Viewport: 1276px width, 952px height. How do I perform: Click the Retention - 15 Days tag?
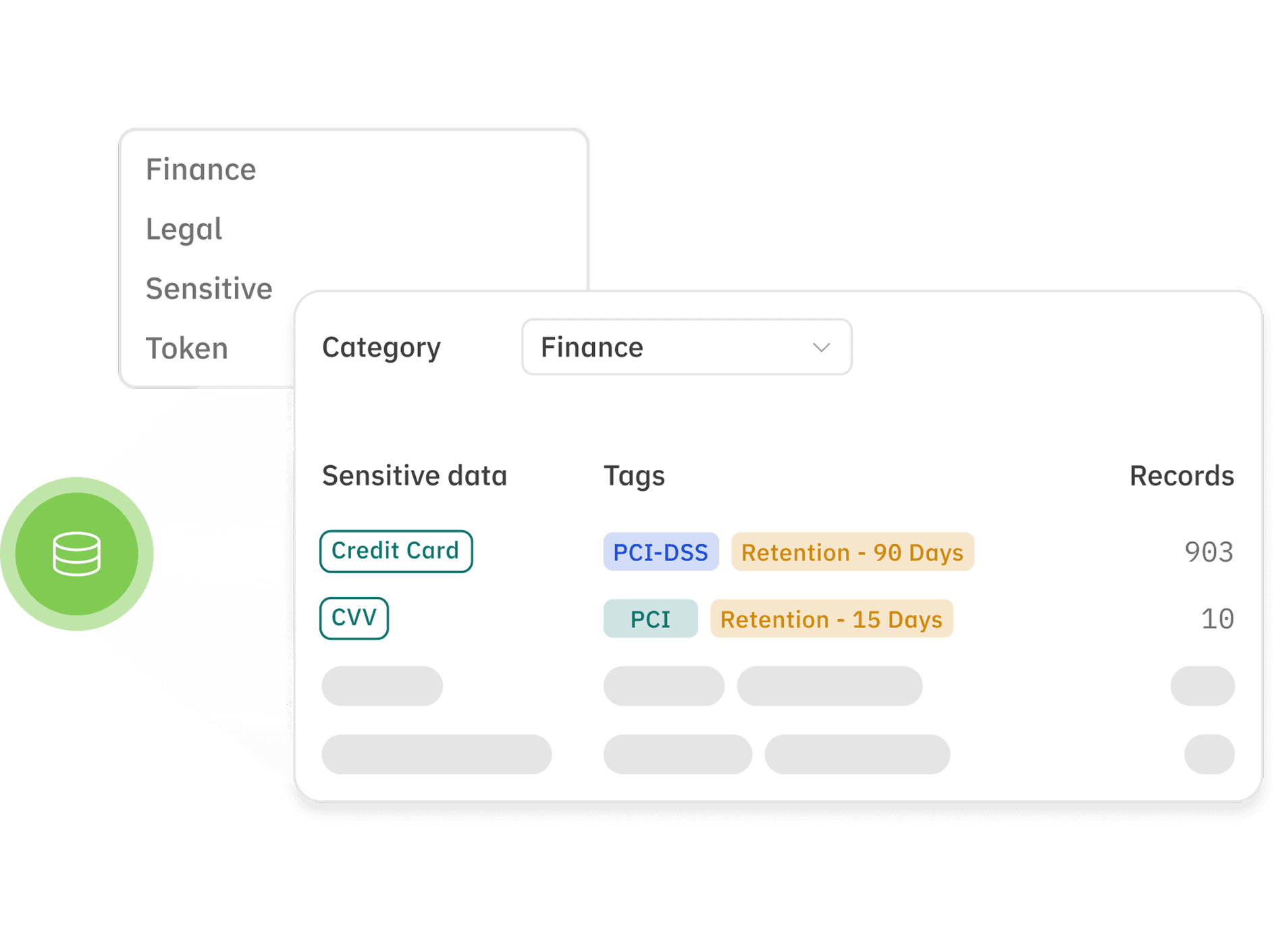(x=831, y=619)
